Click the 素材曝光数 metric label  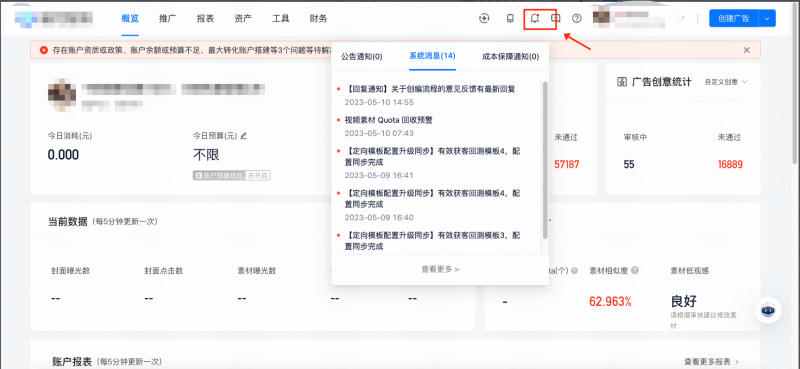(257, 270)
